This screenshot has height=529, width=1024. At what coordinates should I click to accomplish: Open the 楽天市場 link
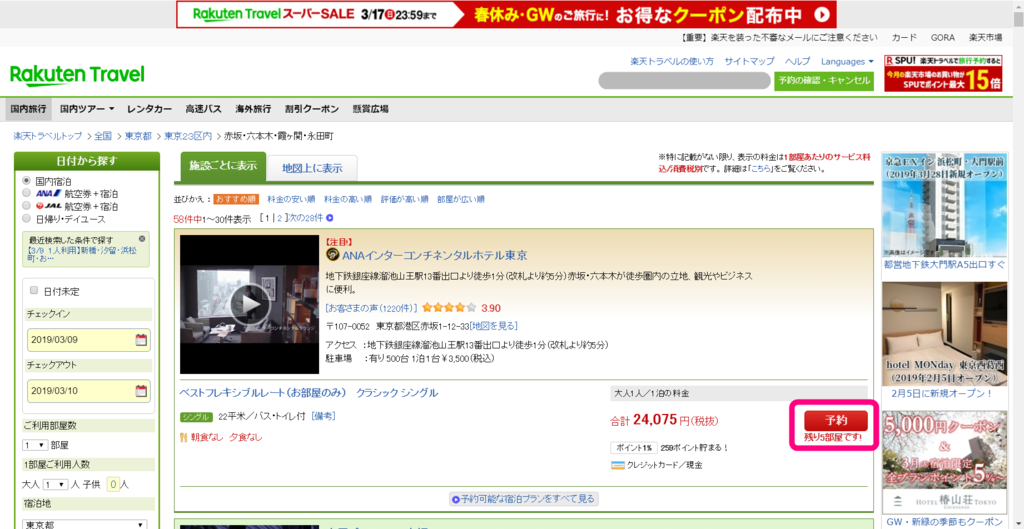[x=985, y=37]
